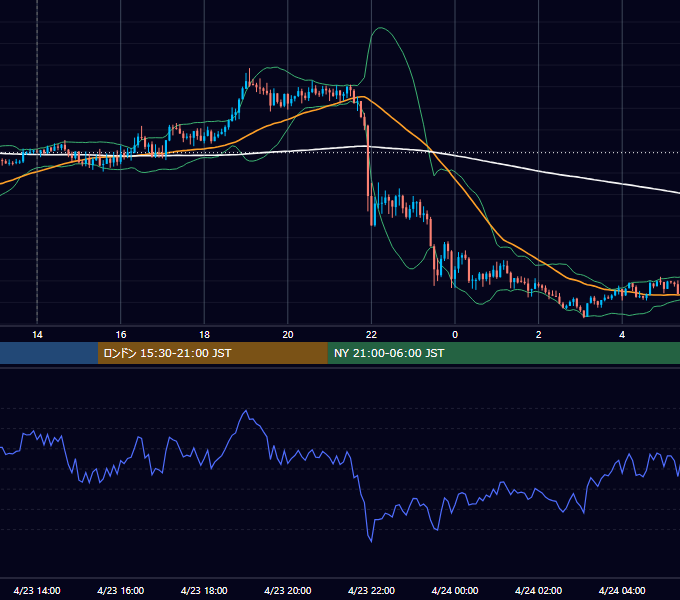Screen dimensions: 680x600
Task: Click the 18 hour axis label
Action: [204, 335]
